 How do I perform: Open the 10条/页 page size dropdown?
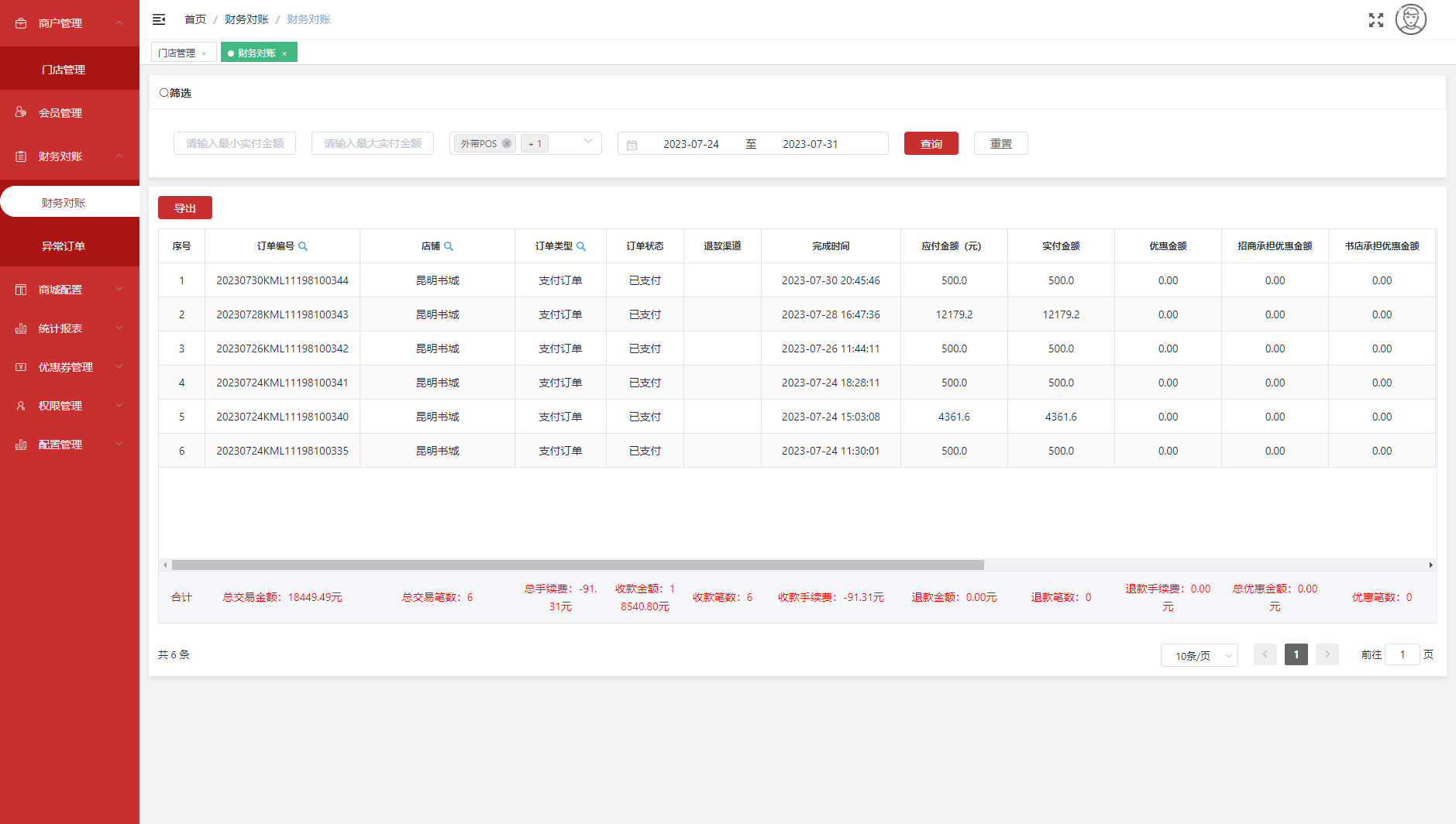point(1200,655)
